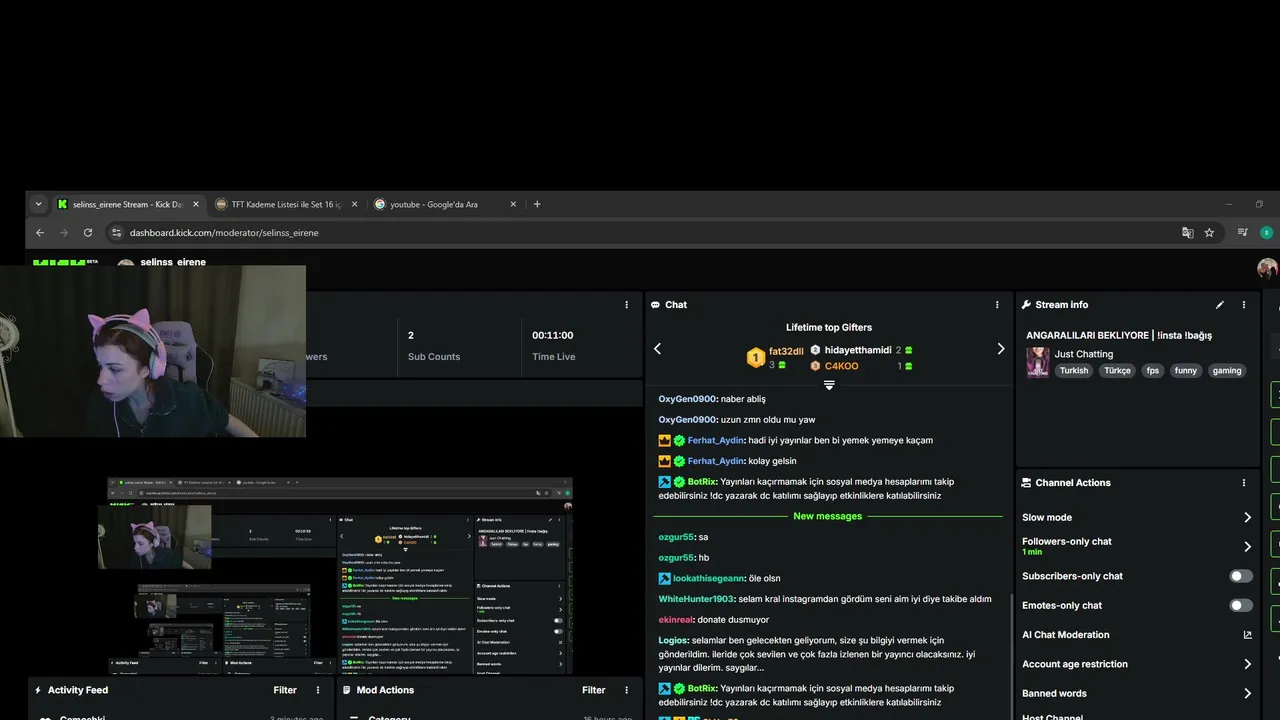Click username OxyGen0900 on naber abliş message
The height and width of the screenshot is (720, 1280).
(x=687, y=399)
